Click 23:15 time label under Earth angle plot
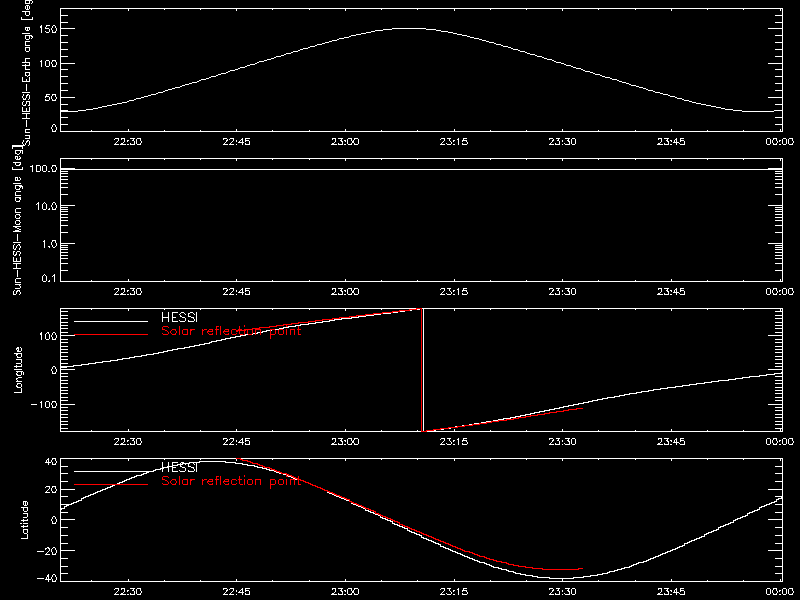 click(454, 142)
